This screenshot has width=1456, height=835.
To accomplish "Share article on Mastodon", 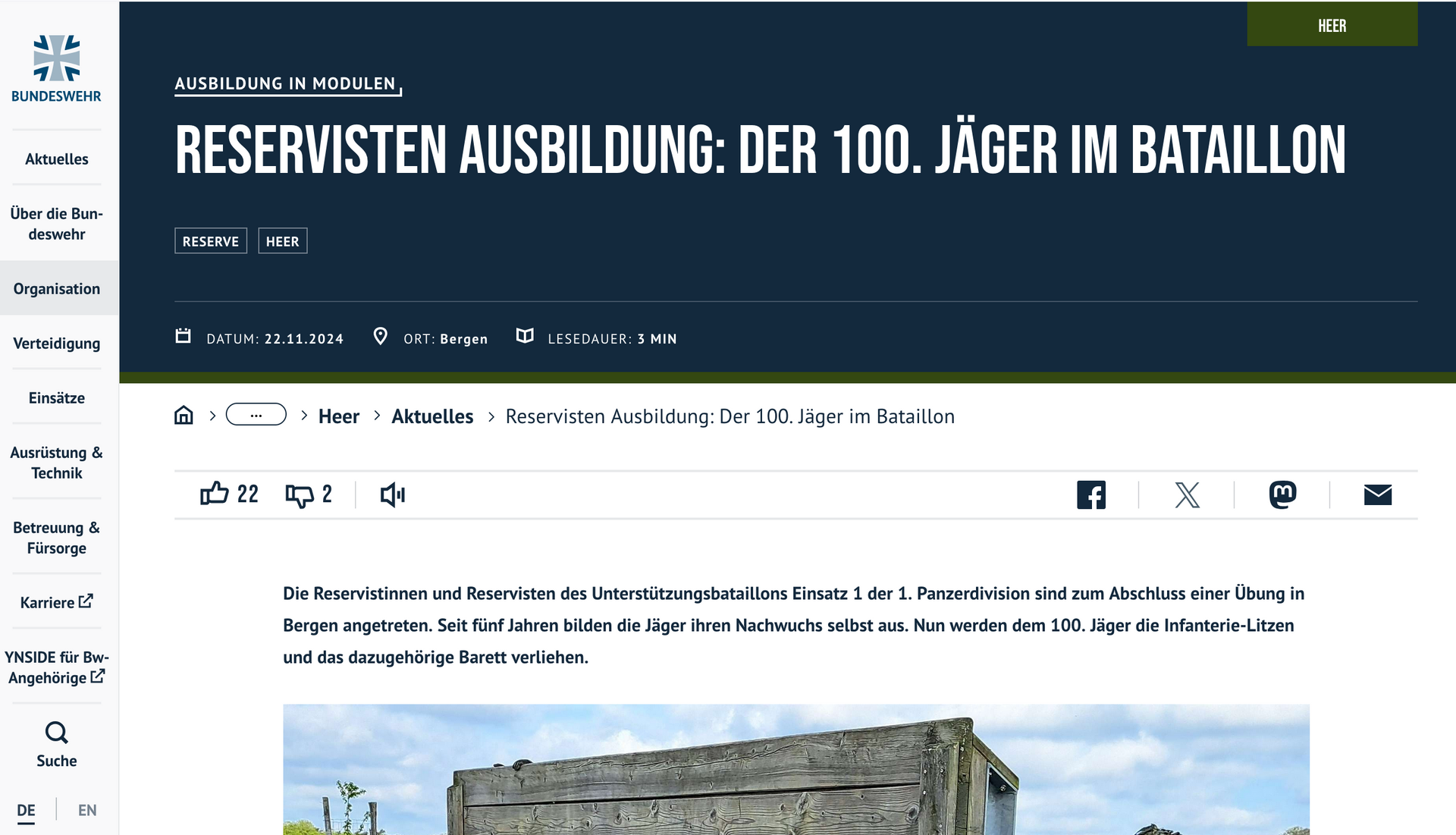I will tap(1282, 495).
